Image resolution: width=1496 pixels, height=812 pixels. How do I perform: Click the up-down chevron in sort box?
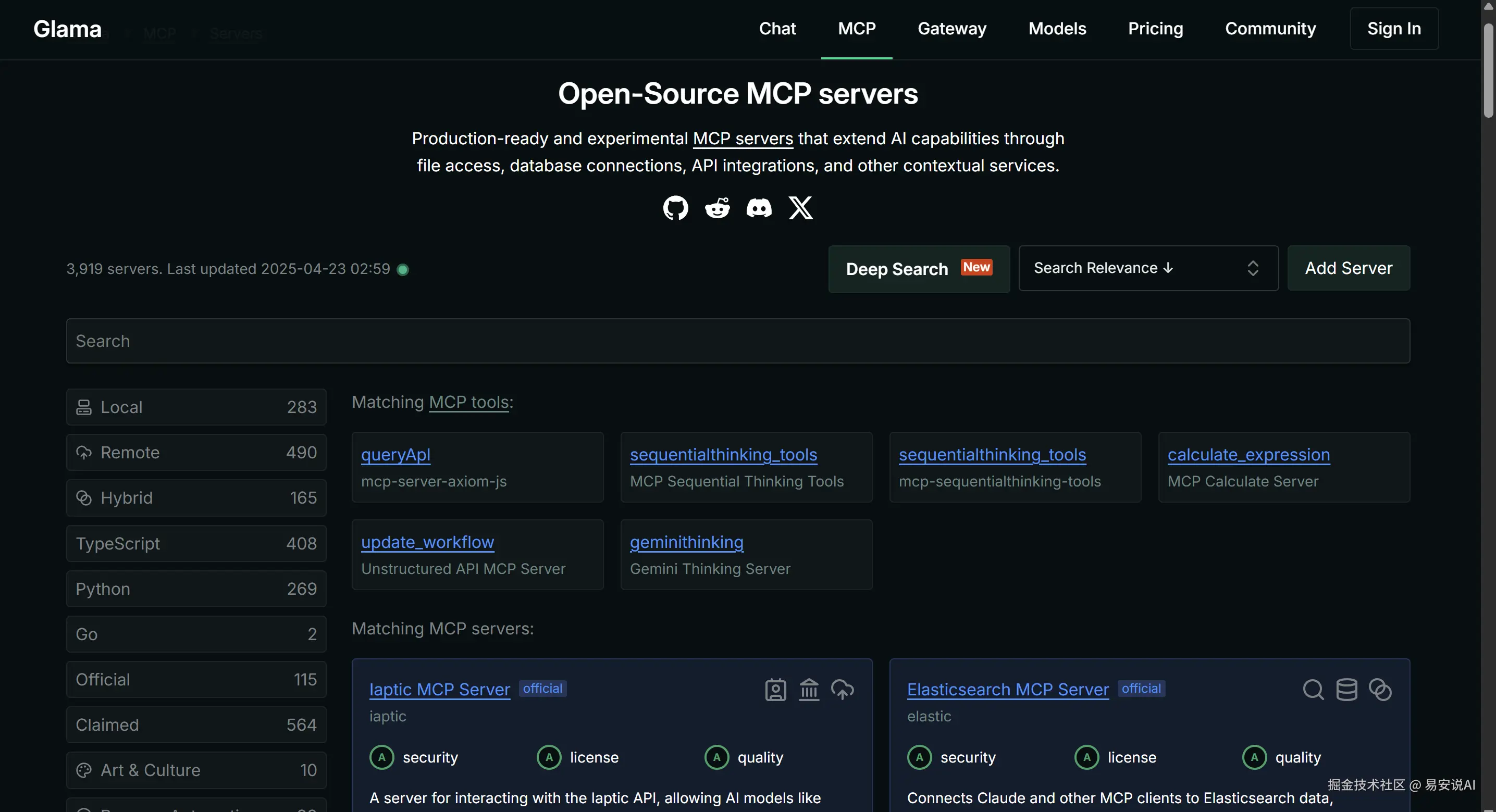(1253, 268)
